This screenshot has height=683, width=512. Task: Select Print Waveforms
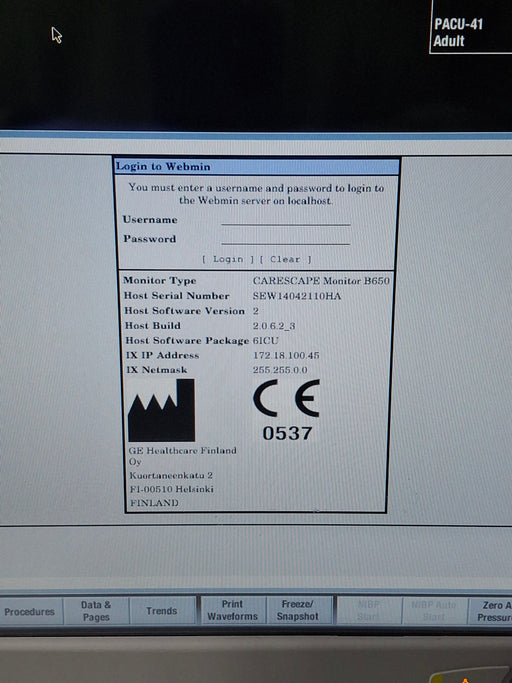point(232,610)
